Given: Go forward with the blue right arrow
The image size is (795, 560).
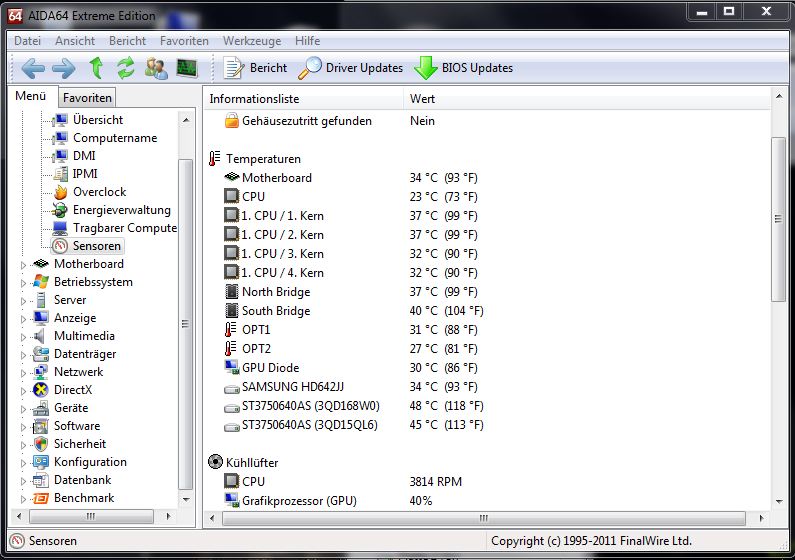Looking at the screenshot, I should click(x=63, y=68).
